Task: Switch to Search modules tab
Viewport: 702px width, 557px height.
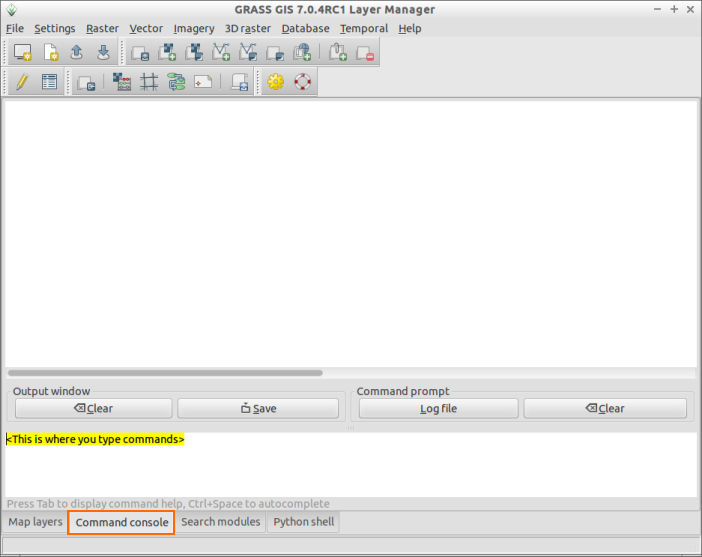Action: [x=220, y=522]
